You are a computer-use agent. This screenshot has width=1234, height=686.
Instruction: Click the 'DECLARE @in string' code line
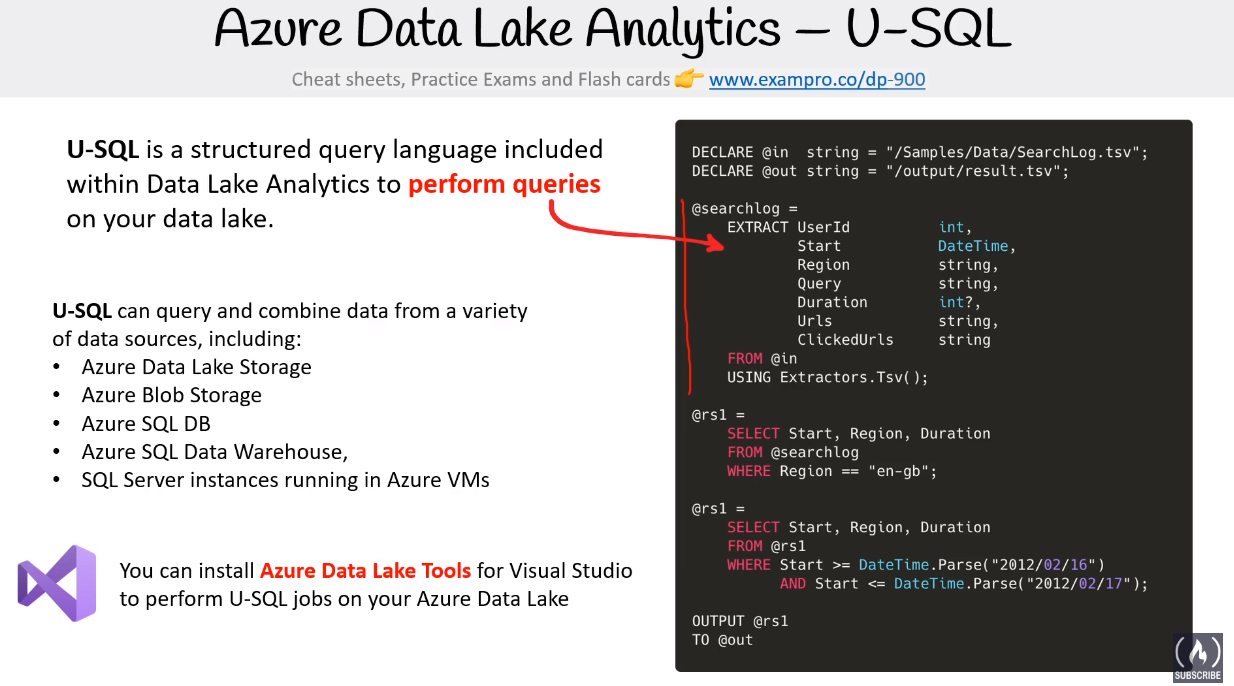920,152
